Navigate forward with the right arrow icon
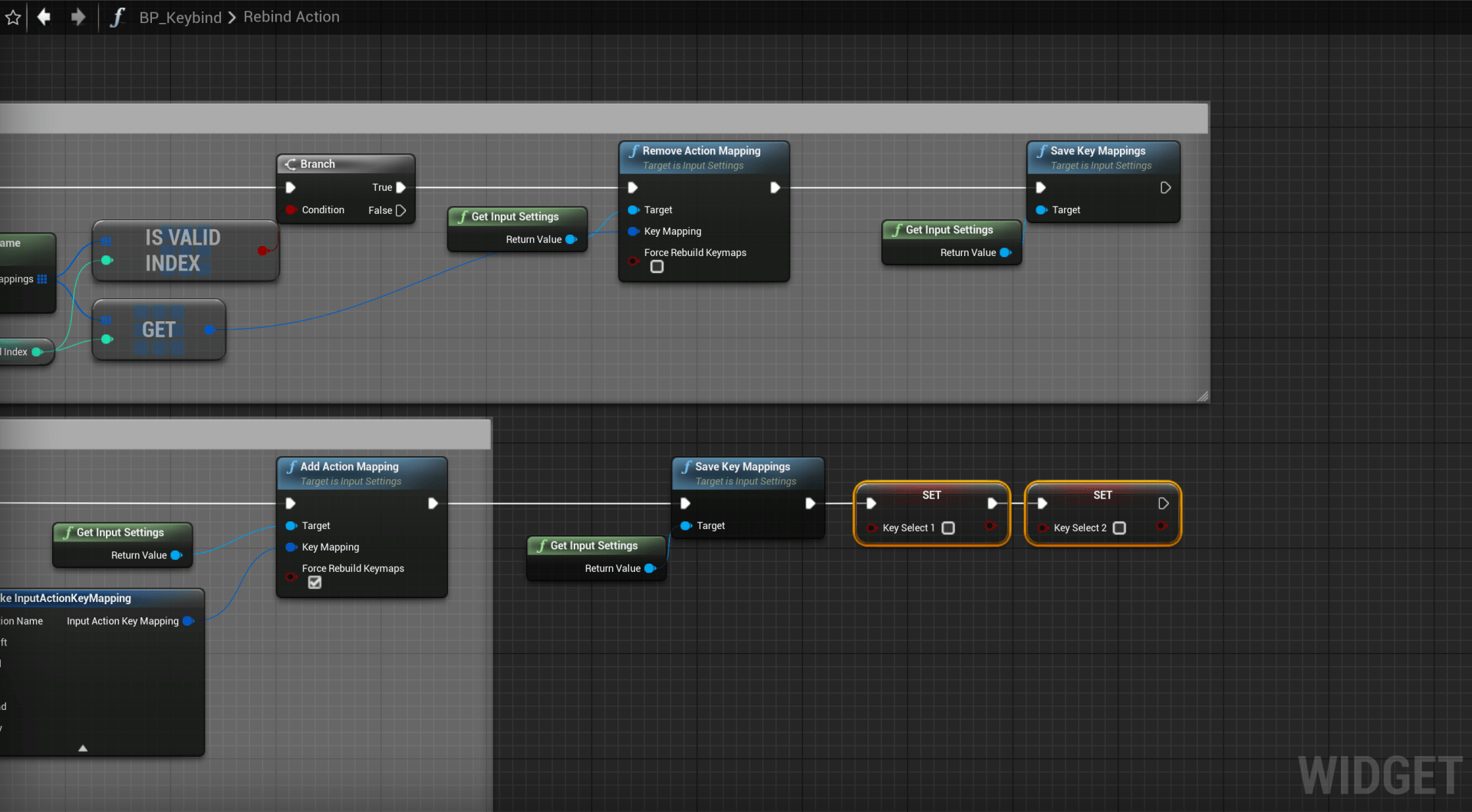Screen dimensions: 1472x812 click(x=77, y=17)
